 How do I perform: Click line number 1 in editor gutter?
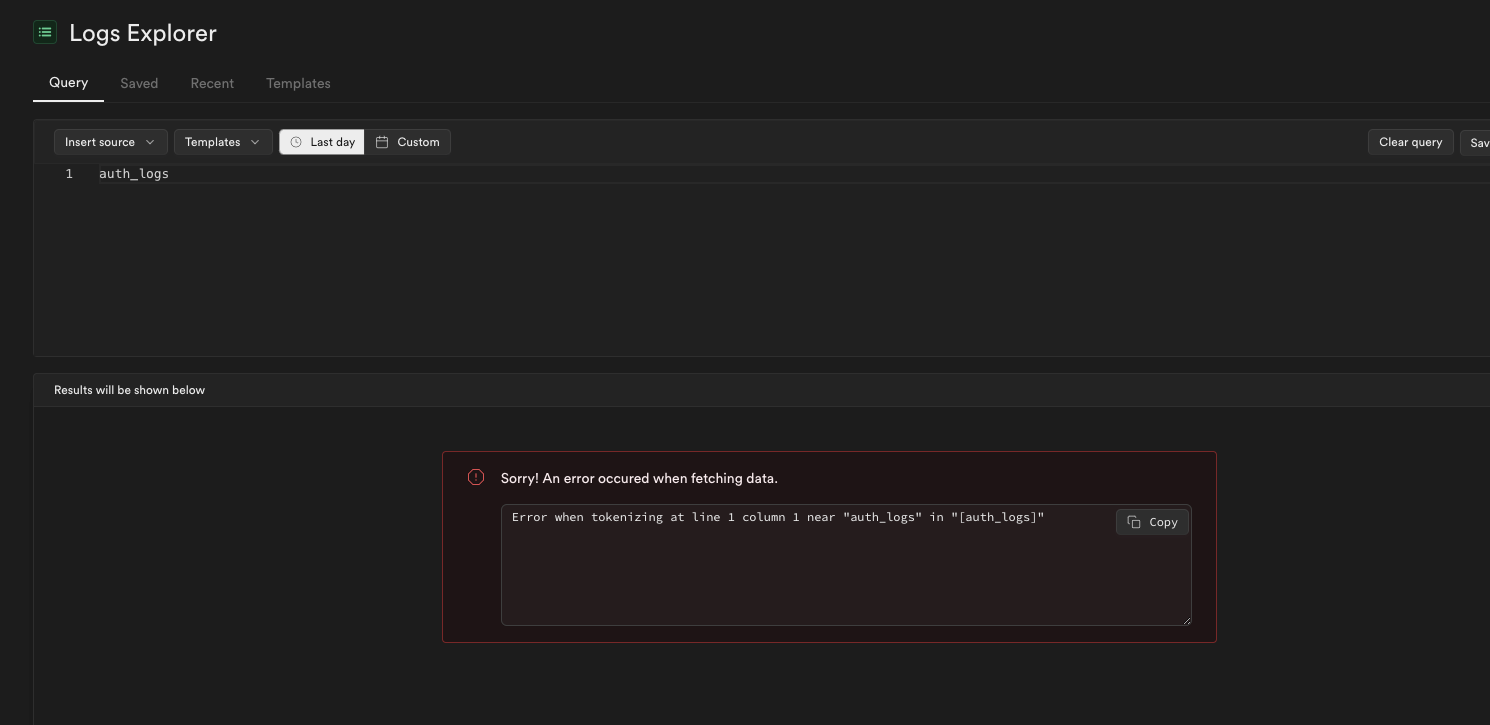click(69, 174)
